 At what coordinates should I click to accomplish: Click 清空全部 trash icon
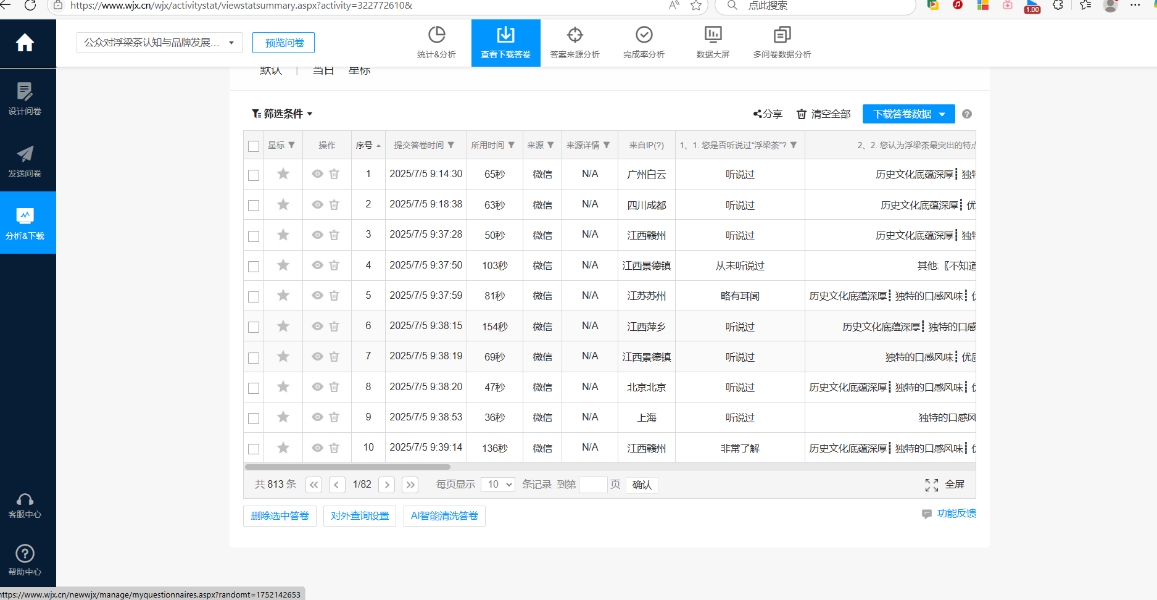coord(801,114)
